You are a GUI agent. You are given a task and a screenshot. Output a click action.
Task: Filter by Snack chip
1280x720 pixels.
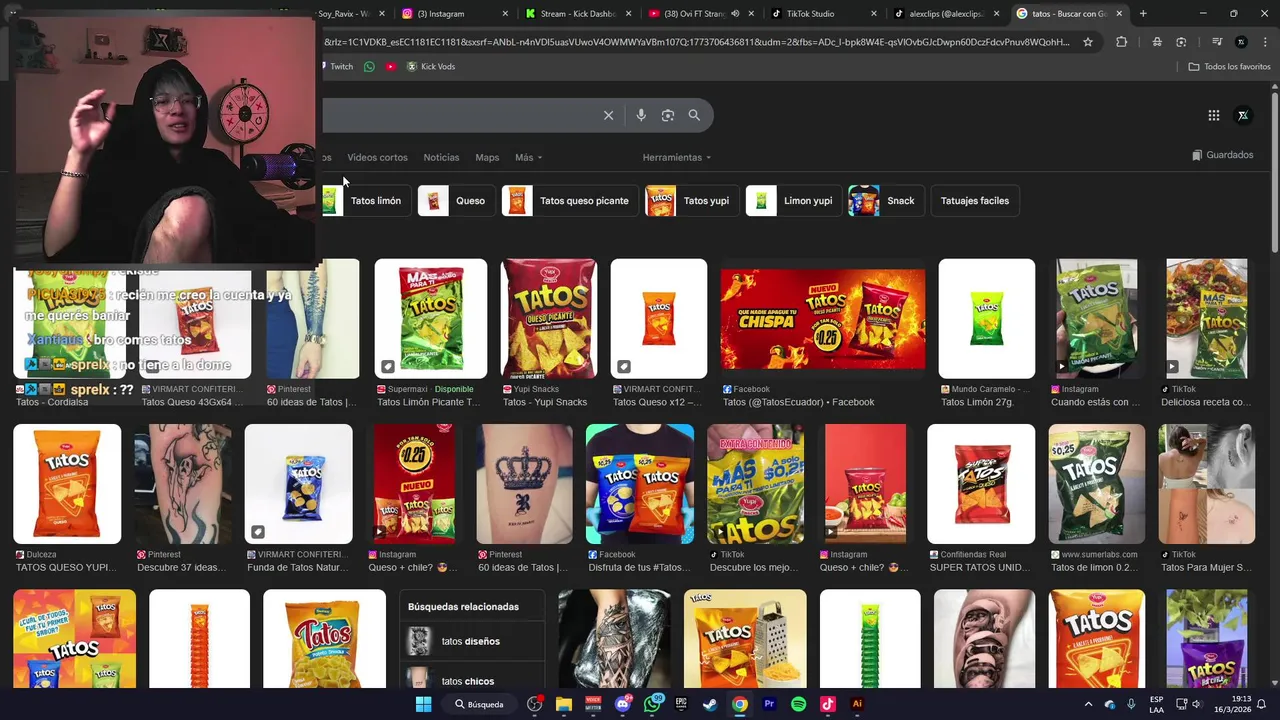(x=885, y=201)
